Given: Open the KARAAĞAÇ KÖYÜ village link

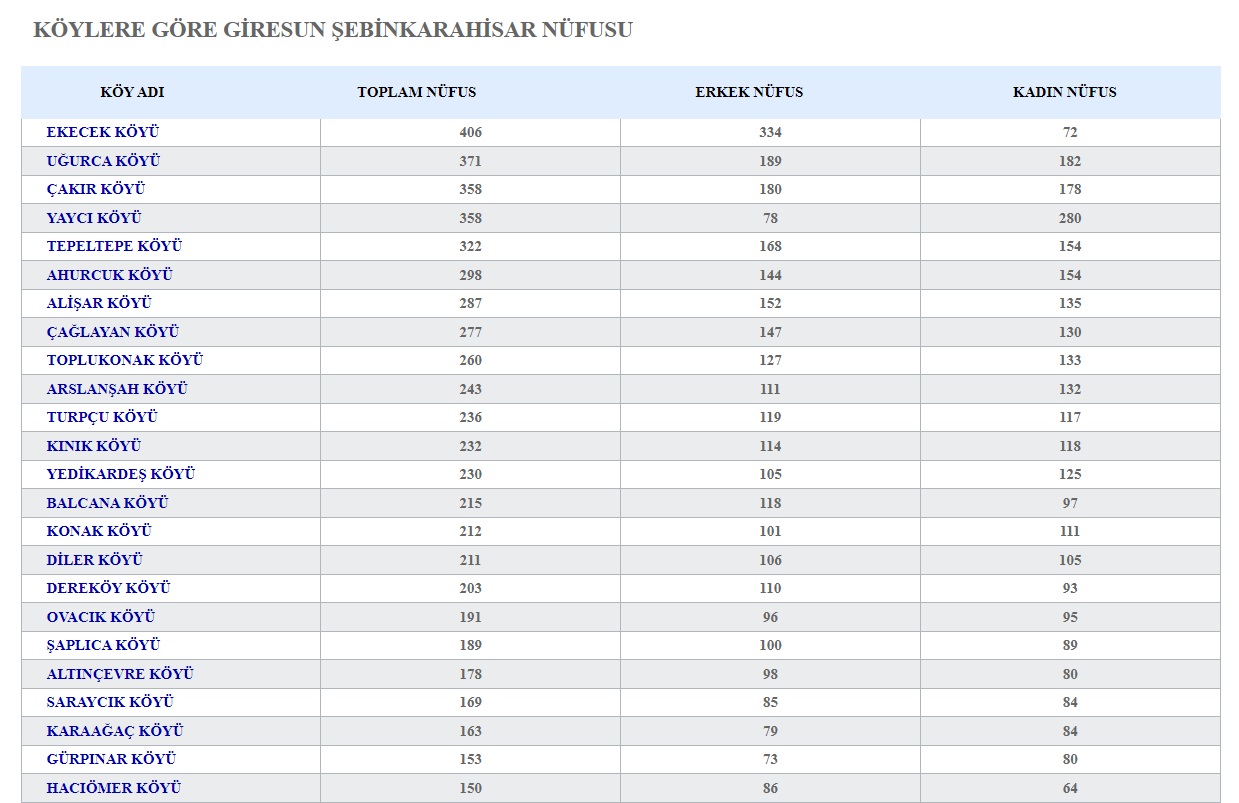Looking at the screenshot, I should [x=115, y=731].
